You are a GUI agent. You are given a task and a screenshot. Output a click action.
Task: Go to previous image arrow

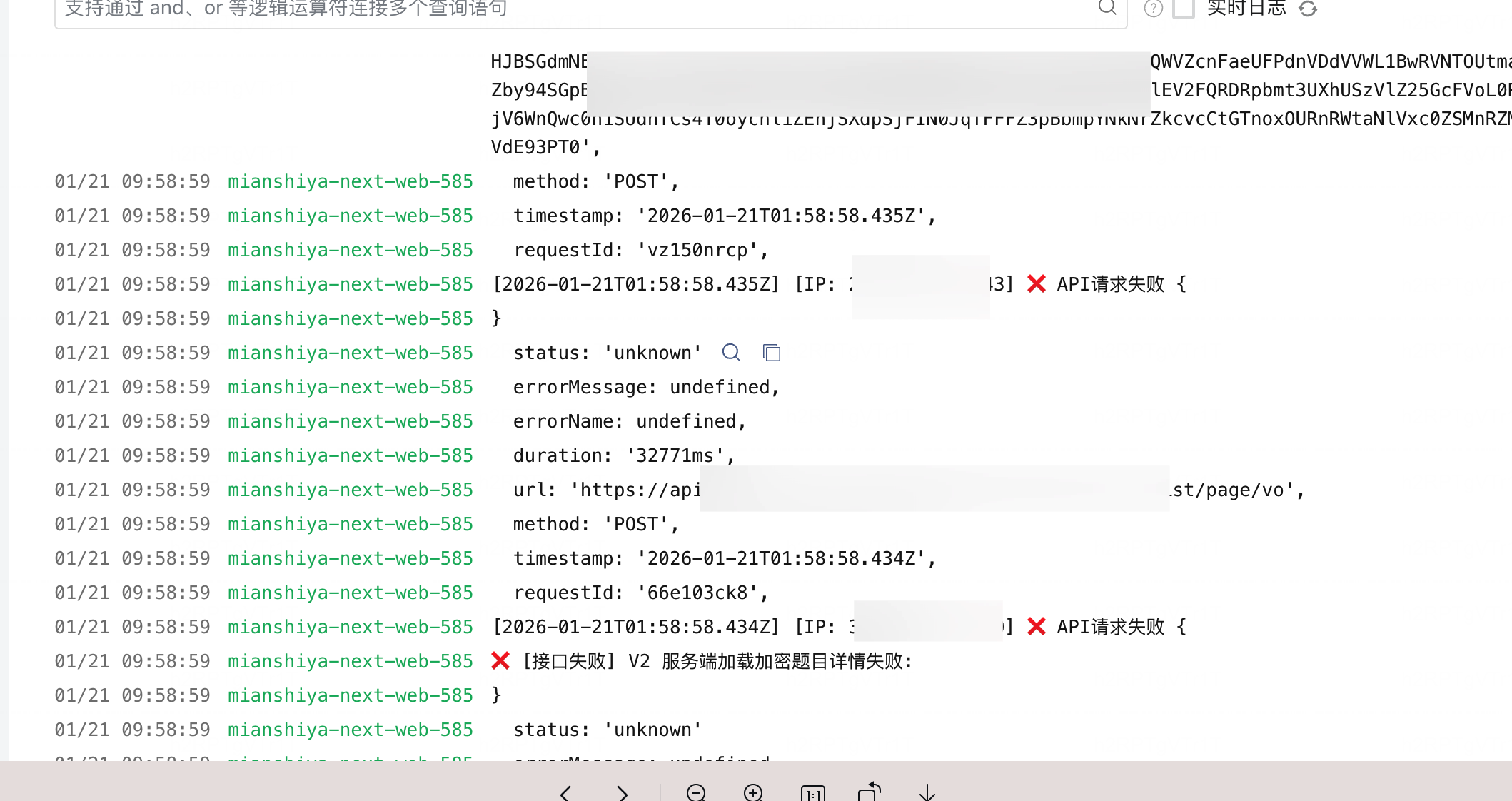click(x=566, y=792)
